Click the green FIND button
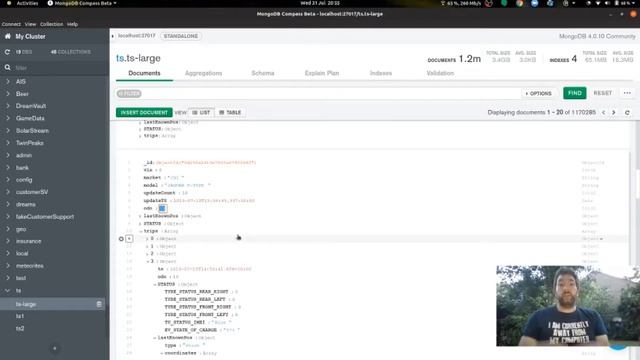 [575, 93]
